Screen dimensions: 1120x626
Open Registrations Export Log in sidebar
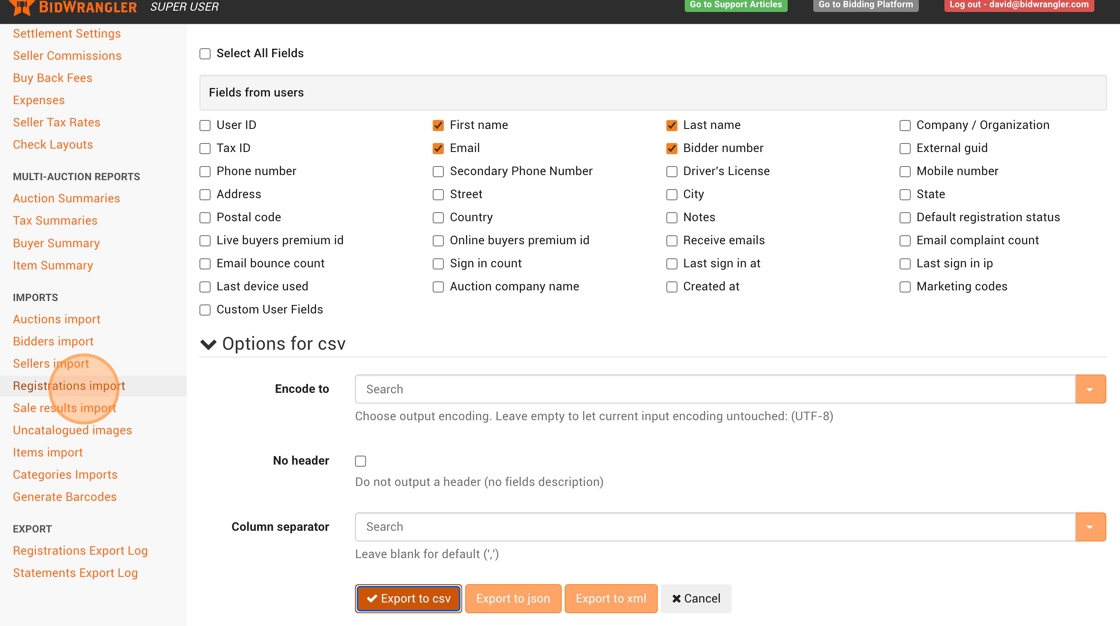[80, 551]
